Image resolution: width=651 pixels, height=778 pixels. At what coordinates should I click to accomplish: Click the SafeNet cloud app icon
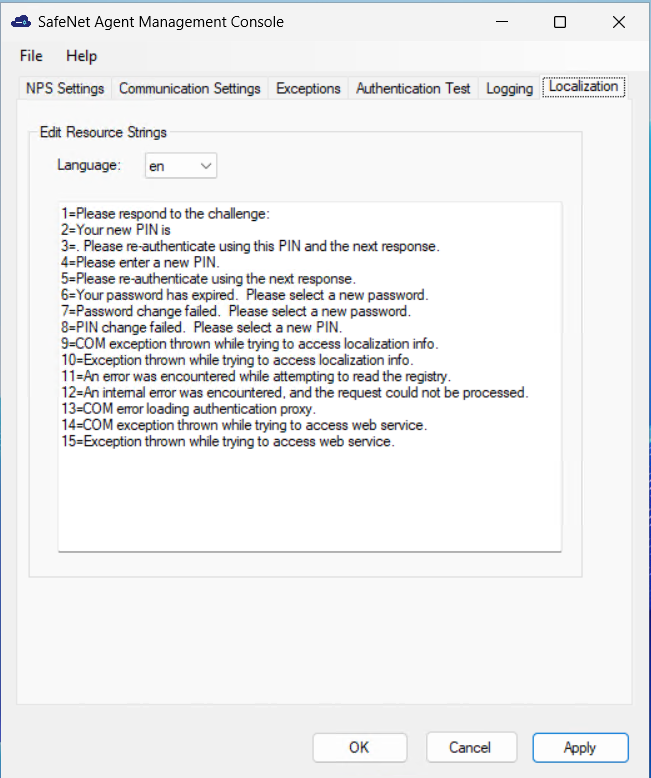click(x=21, y=22)
